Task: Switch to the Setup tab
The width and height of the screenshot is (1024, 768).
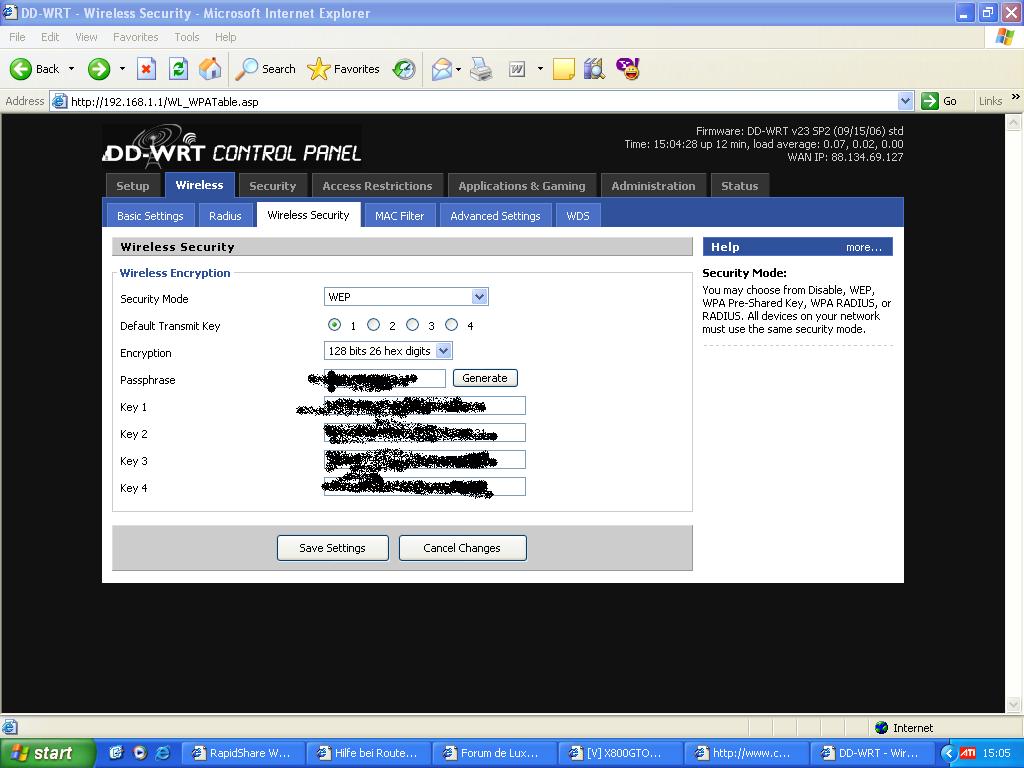Action: pyautogui.click(x=133, y=185)
